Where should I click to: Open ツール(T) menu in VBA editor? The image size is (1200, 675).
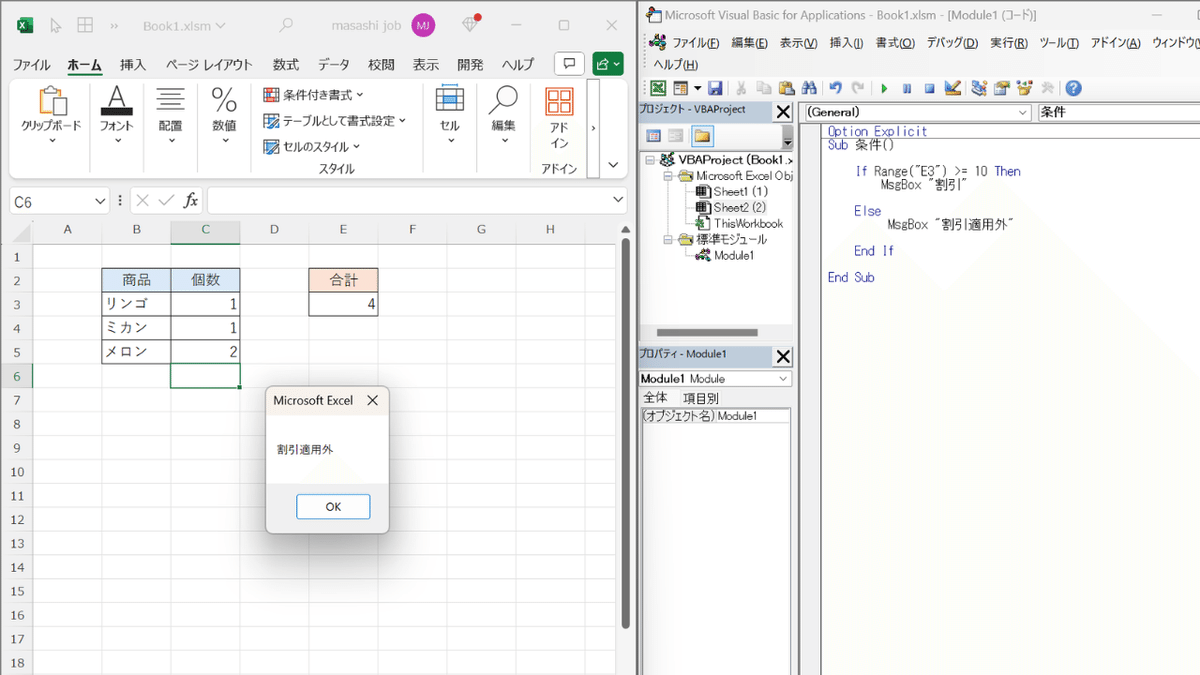point(1059,43)
